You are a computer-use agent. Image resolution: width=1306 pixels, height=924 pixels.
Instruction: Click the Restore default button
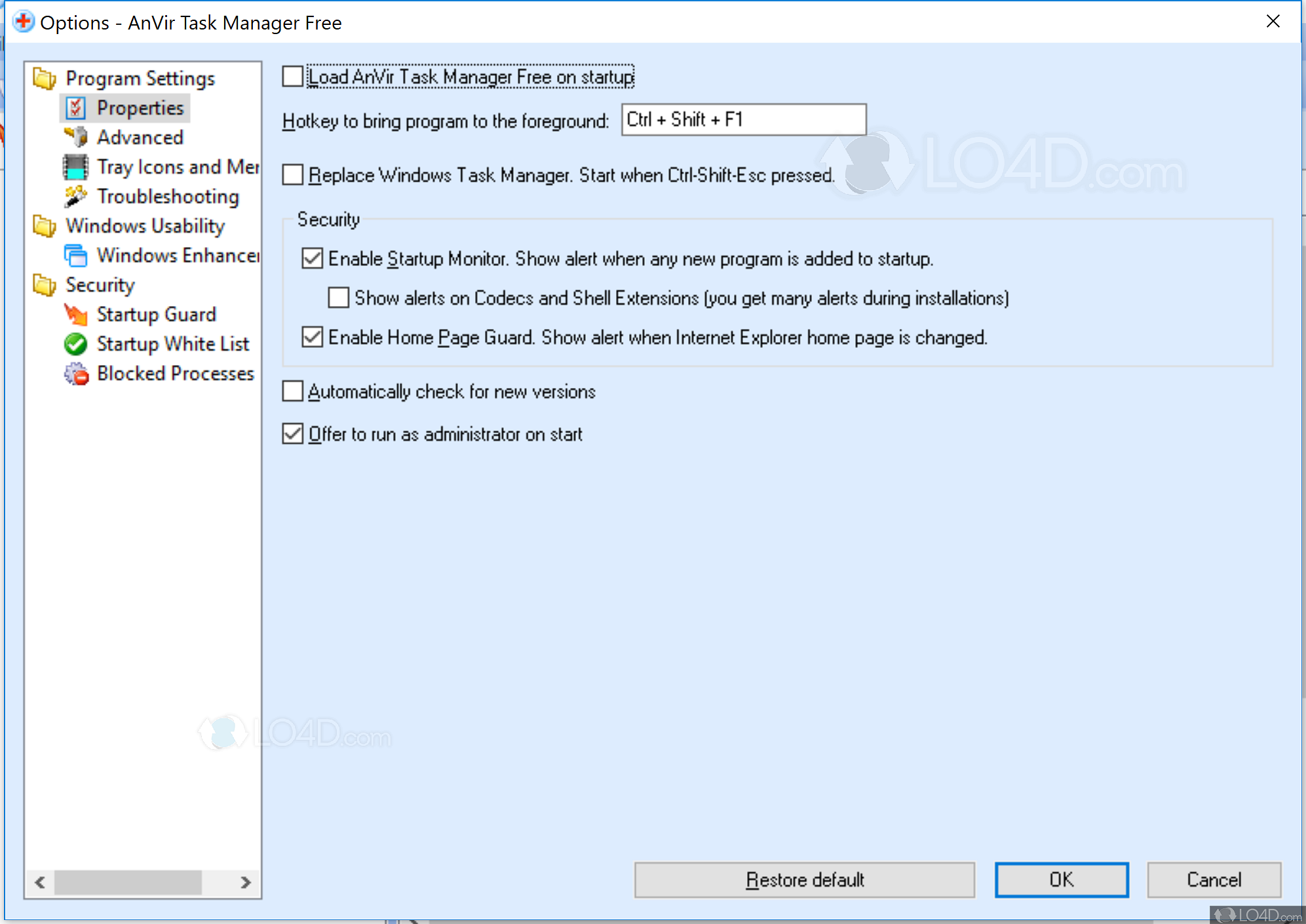805,879
